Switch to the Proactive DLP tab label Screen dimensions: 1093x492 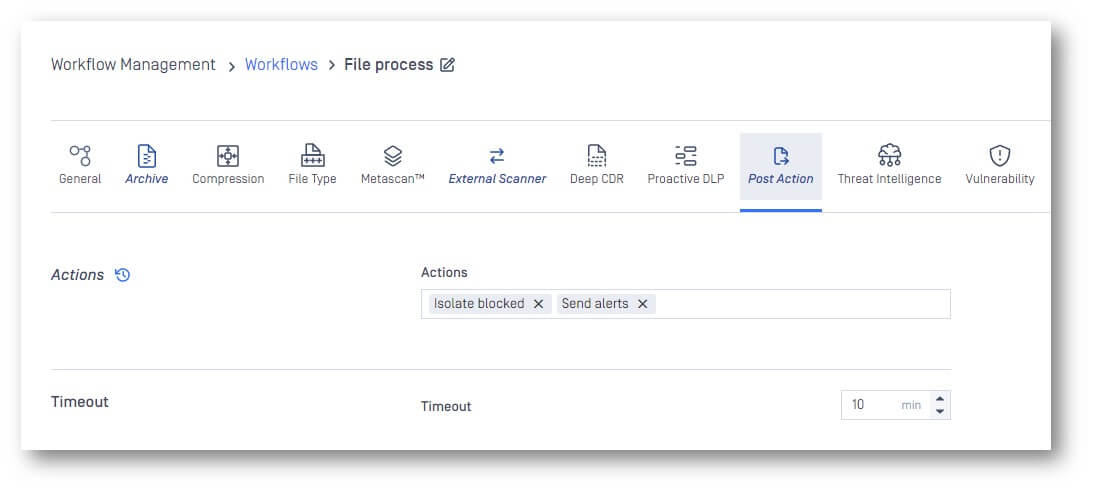coord(686,179)
